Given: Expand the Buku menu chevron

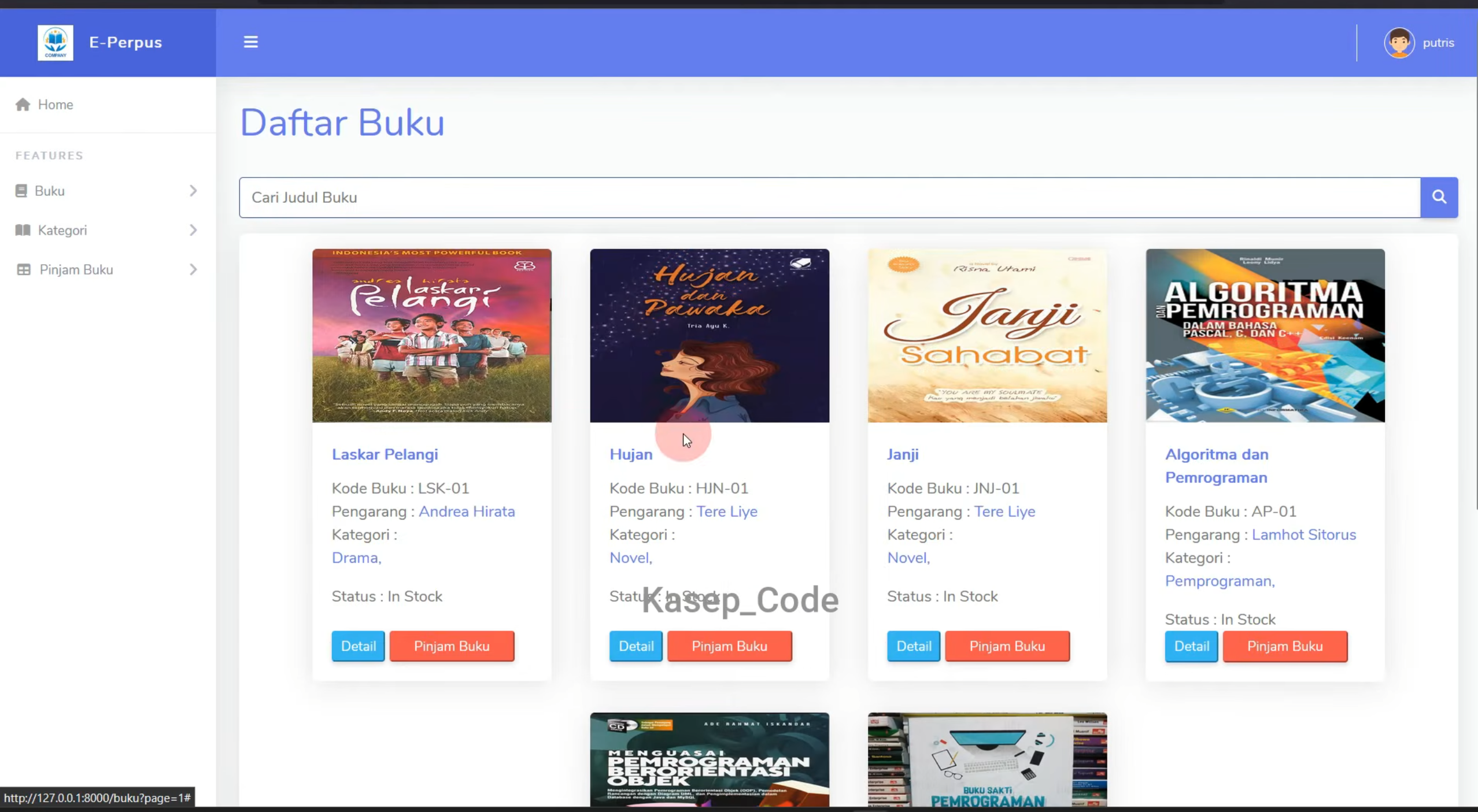Looking at the screenshot, I should coord(193,191).
